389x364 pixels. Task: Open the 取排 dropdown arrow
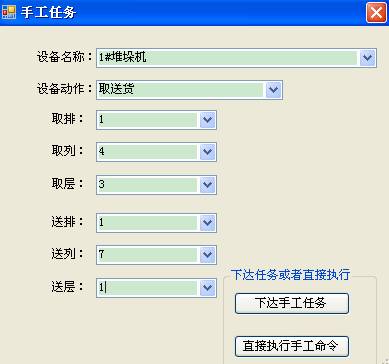[x=207, y=120]
